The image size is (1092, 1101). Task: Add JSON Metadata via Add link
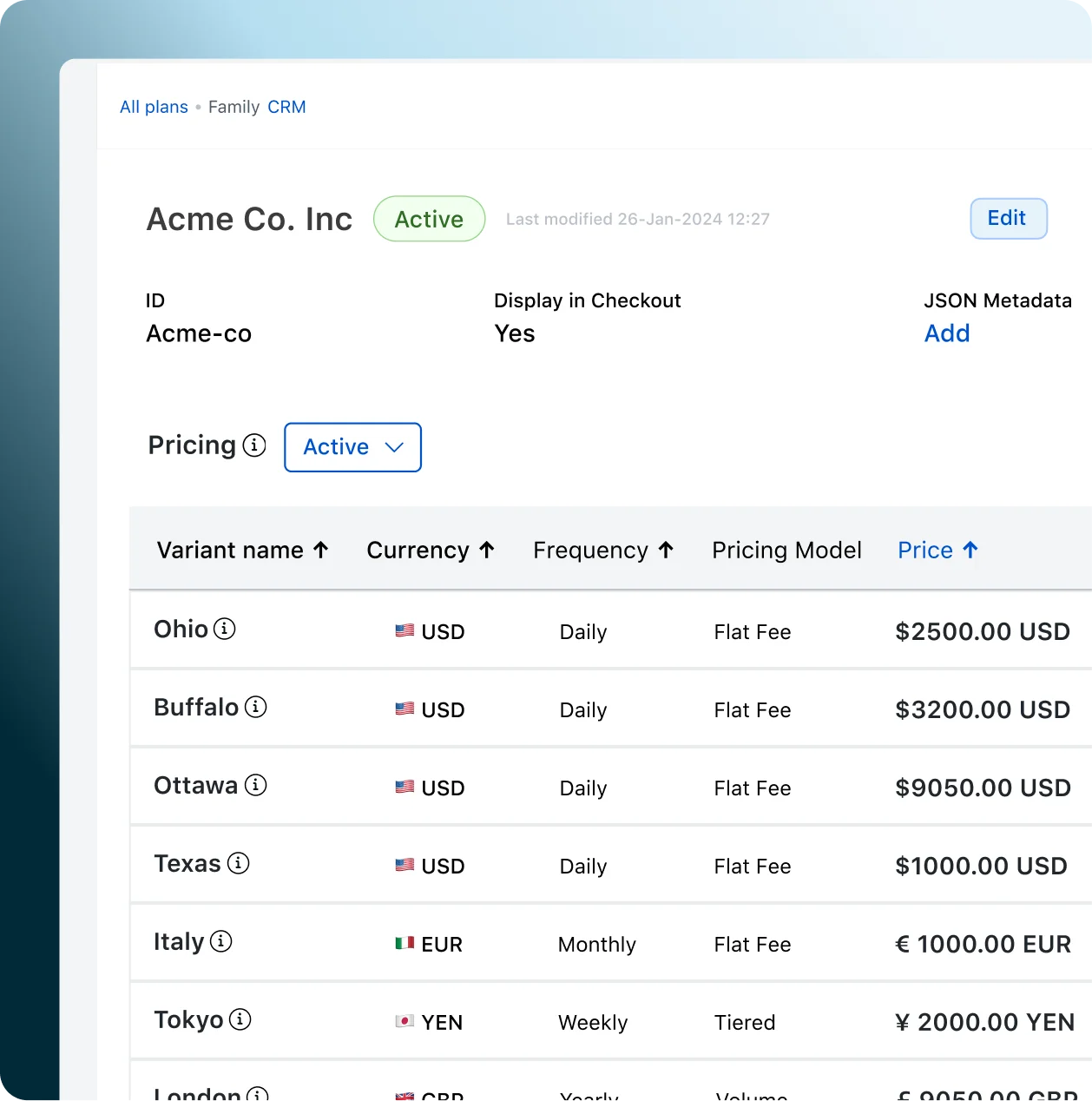pyautogui.click(x=947, y=333)
